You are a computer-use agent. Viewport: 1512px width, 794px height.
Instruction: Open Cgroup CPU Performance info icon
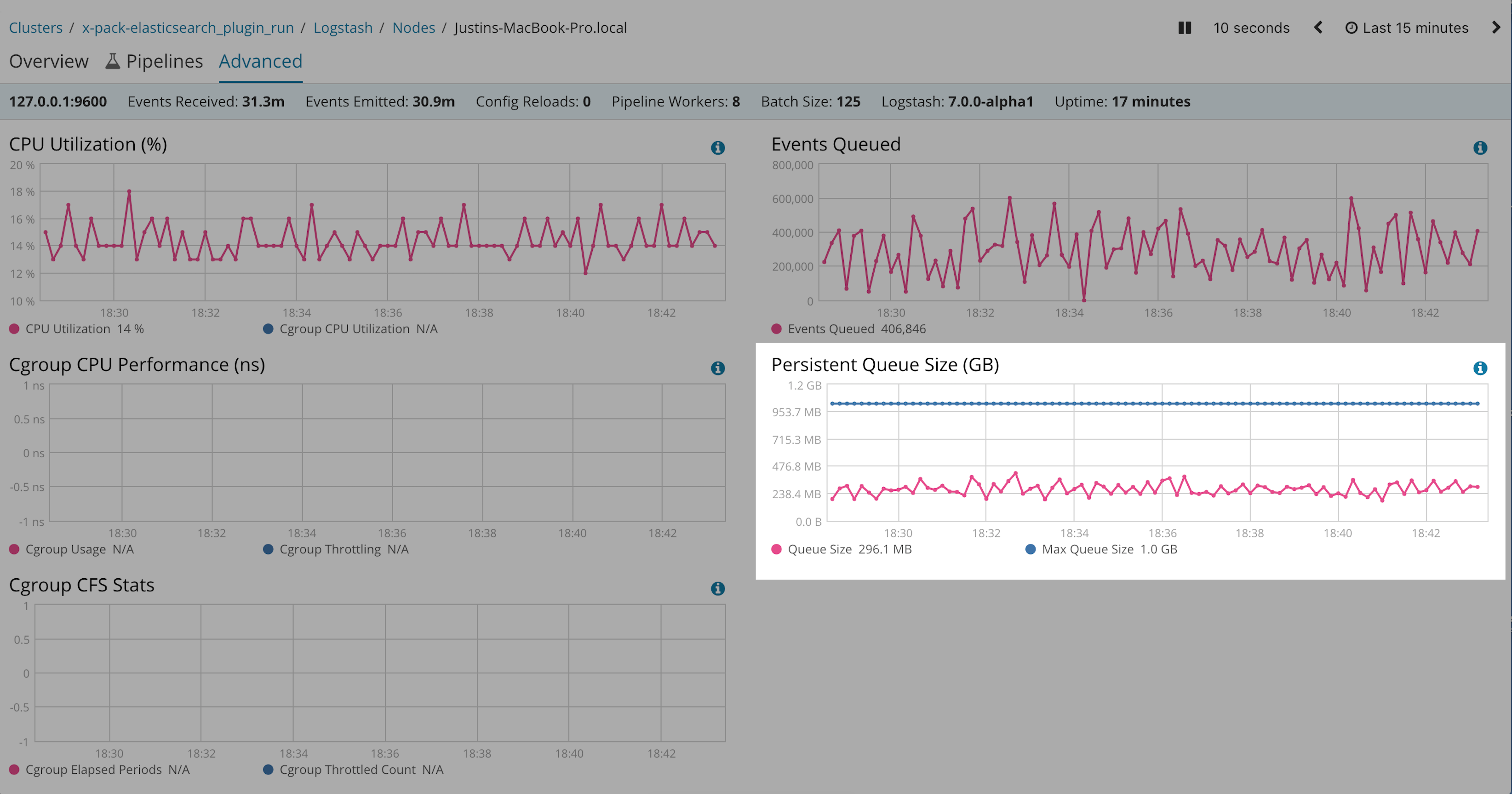(x=718, y=368)
